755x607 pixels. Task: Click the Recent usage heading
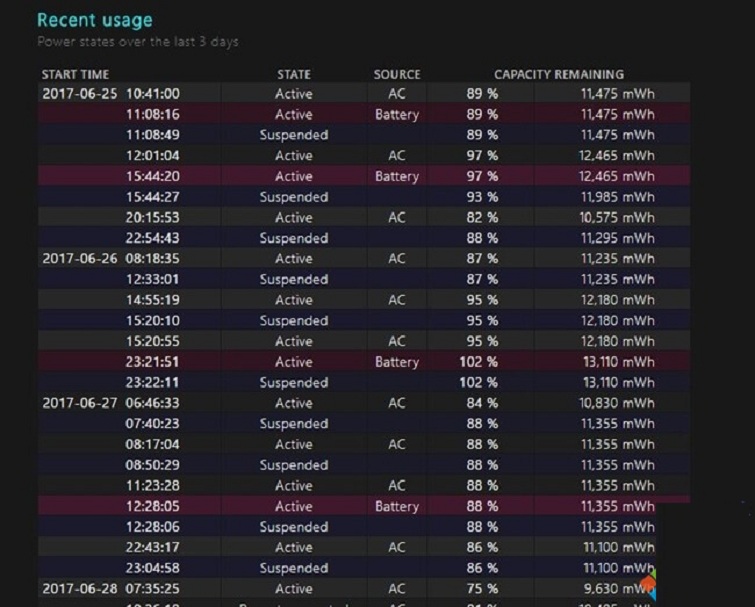pos(95,20)
